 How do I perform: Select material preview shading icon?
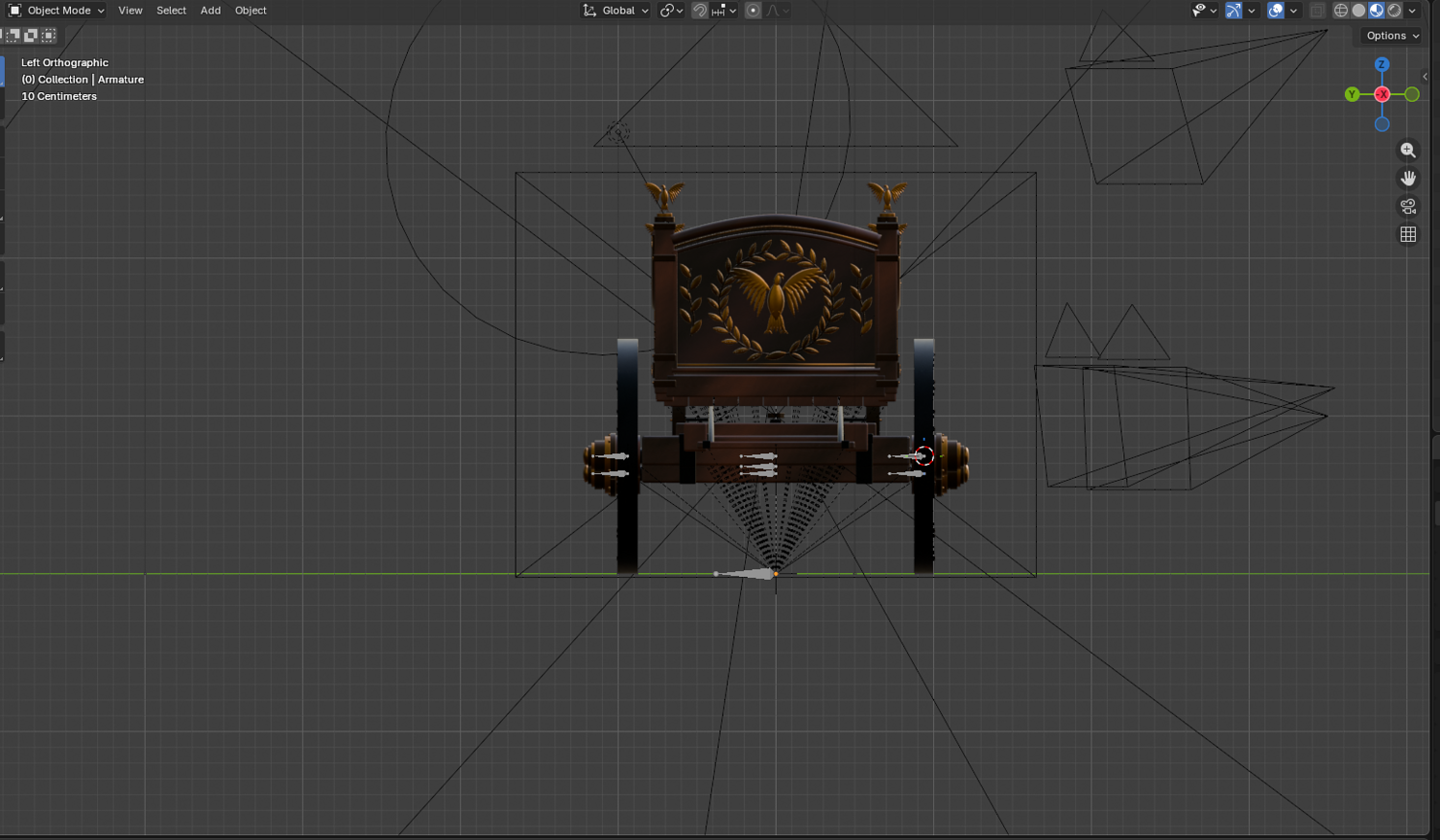[x=1377, y=11]
